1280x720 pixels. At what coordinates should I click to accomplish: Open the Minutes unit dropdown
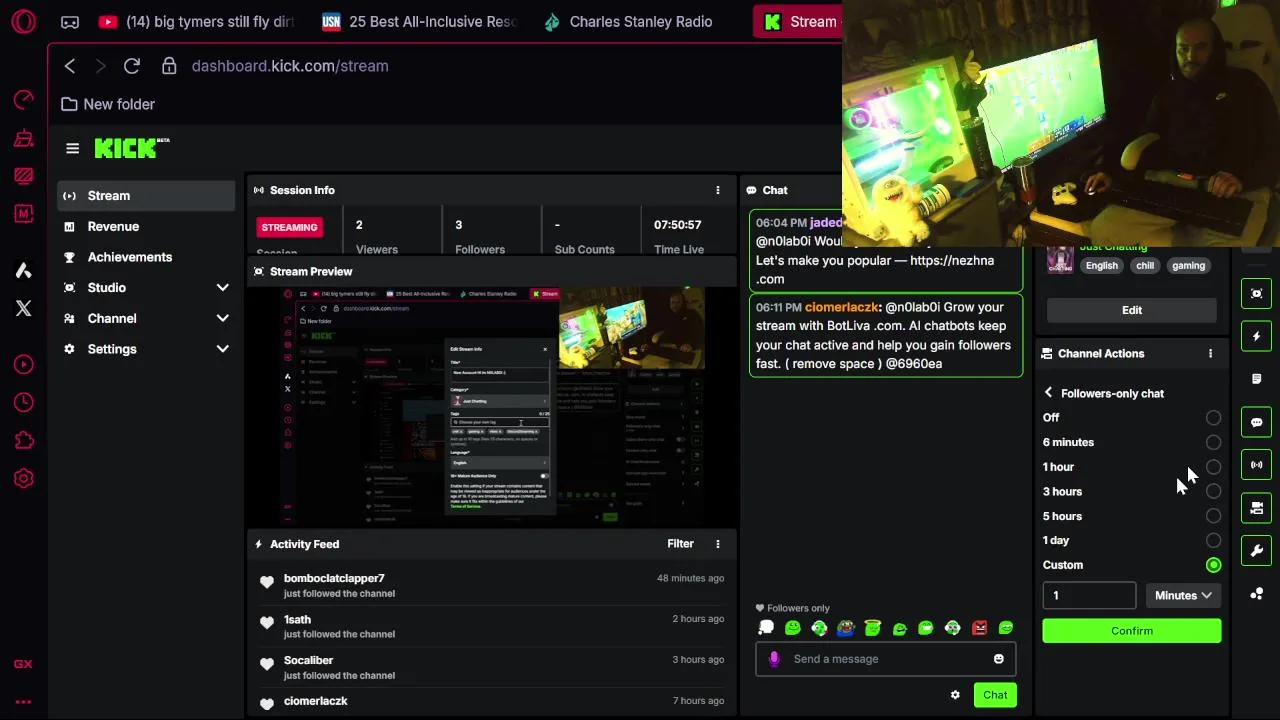tap(1183, 595)
